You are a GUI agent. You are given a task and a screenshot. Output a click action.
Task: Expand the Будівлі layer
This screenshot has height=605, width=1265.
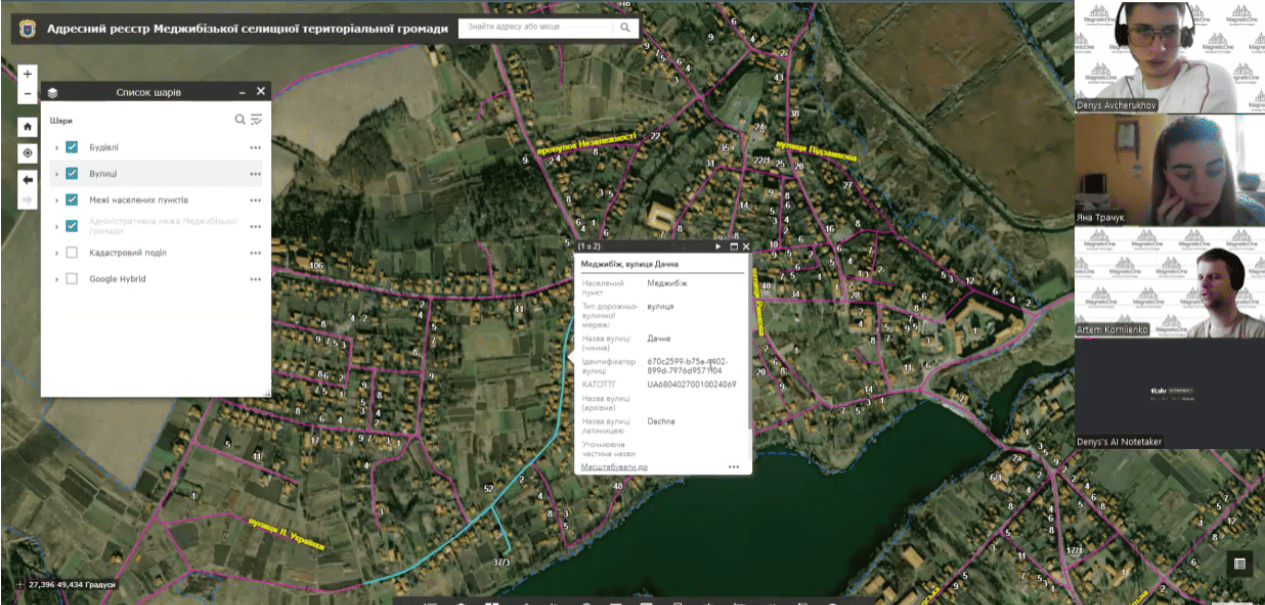coord(57,147)
